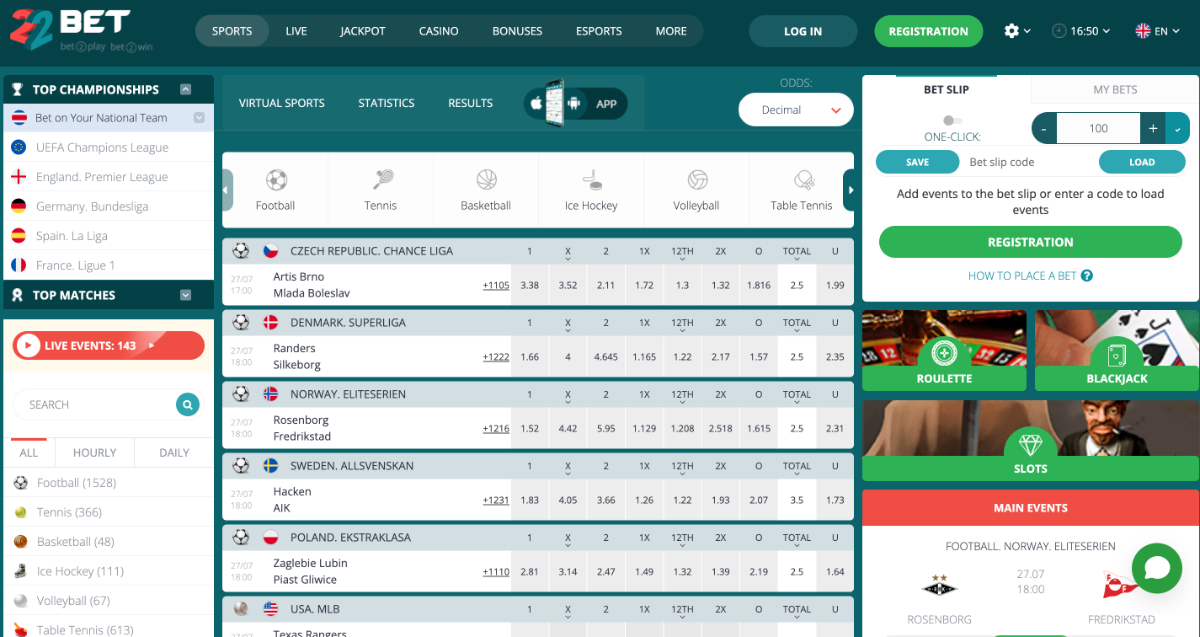Click the Load bet slip button

1142,162
